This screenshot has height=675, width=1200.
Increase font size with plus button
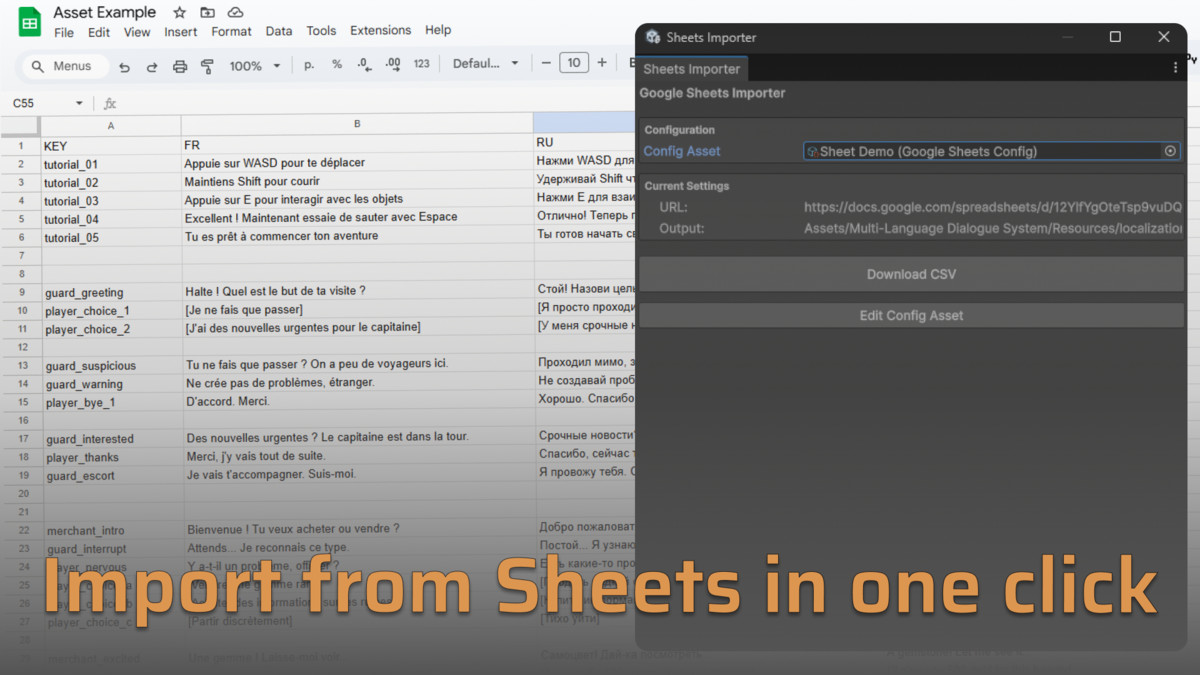pyautogui.click(x=602, y=63)
